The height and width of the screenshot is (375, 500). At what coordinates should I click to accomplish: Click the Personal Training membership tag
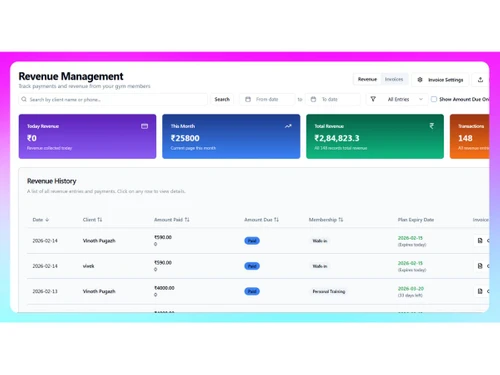click(329, 291)
